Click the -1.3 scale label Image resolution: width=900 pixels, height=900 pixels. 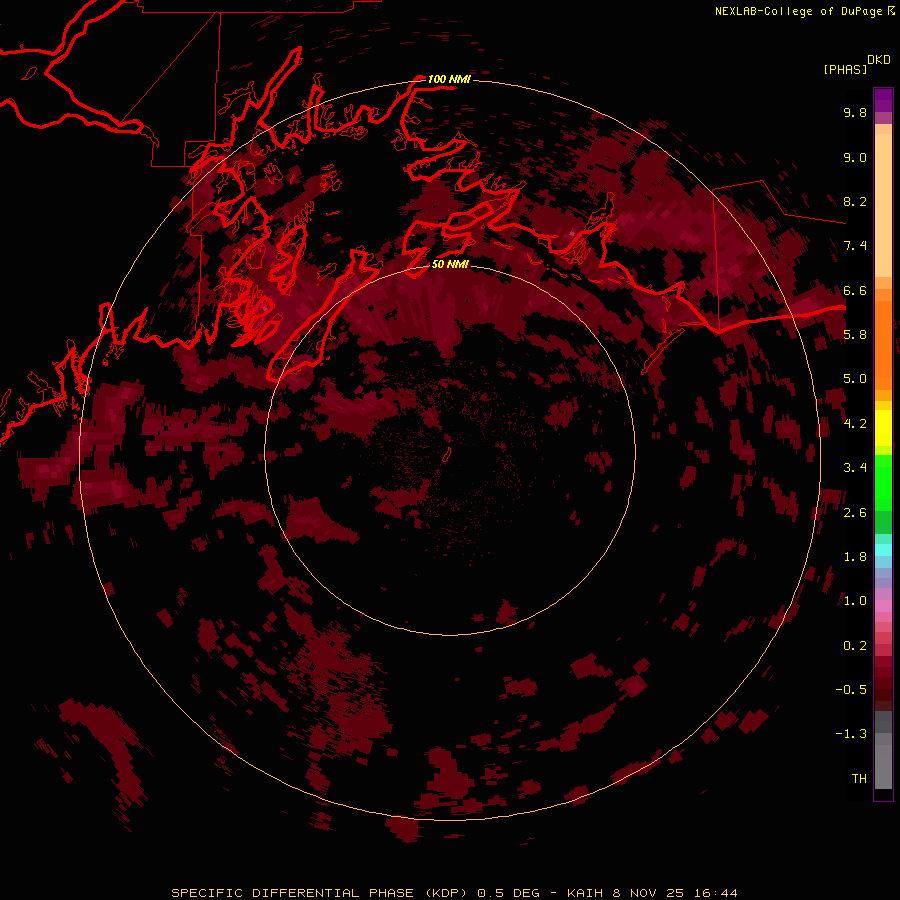coord(851,734)
